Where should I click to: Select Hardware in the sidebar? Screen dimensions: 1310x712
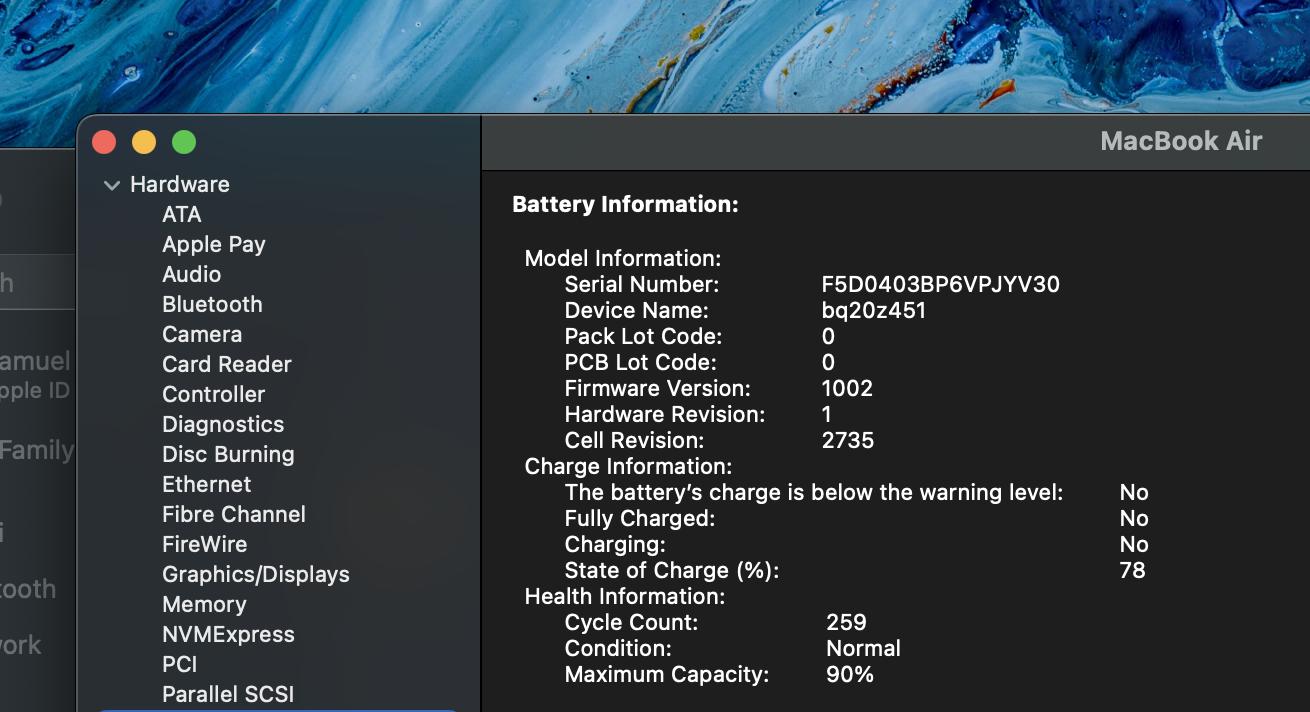pos(180,184)
